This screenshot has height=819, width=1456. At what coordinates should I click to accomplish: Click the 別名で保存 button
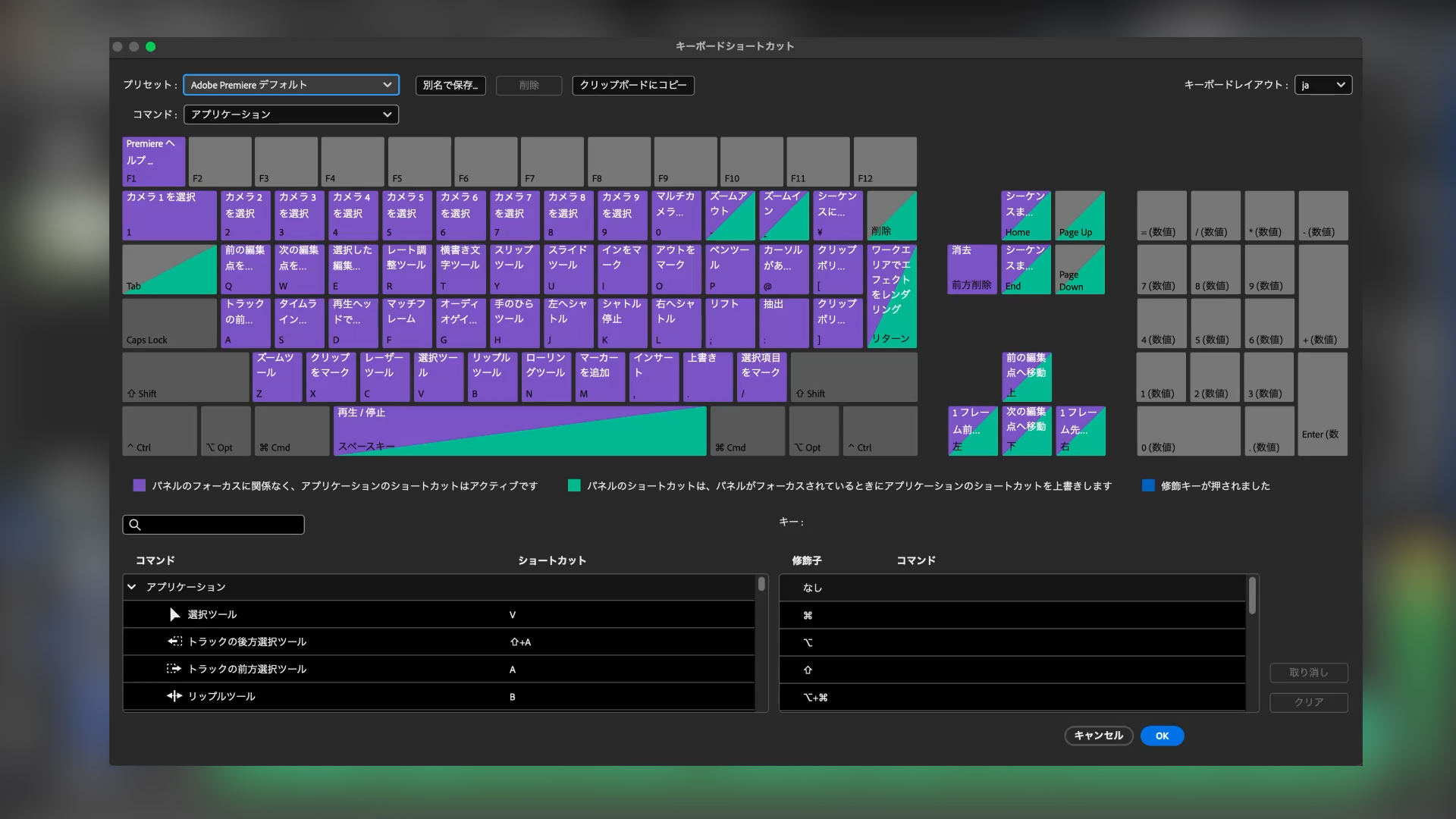coord(450,85)
